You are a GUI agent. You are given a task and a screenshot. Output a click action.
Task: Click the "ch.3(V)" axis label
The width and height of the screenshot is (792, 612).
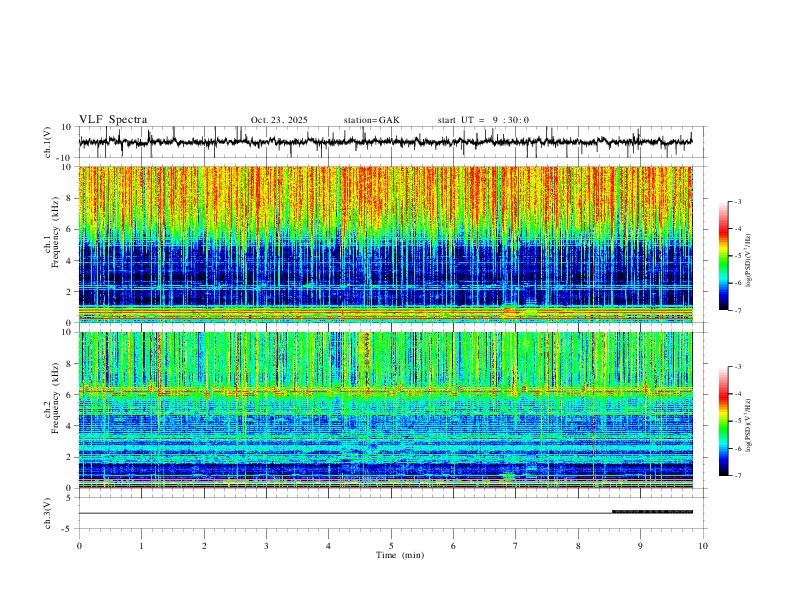(x=48, y=513)
